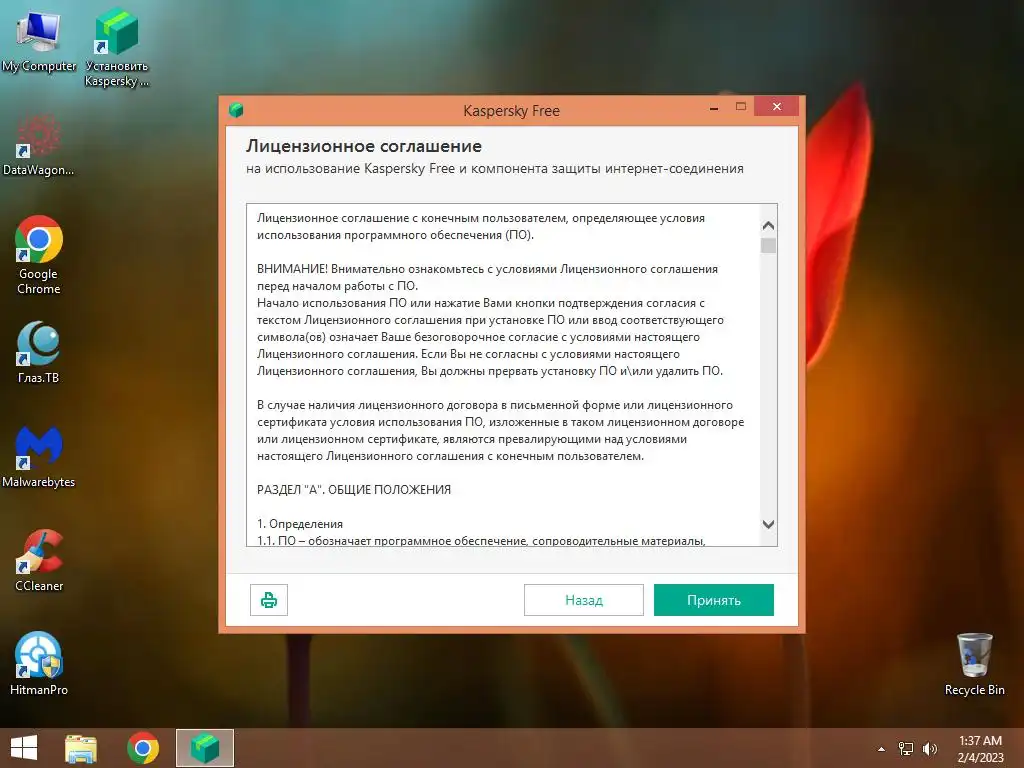Screen dimensions: 1024x768
Task: Select the Recycle Bin icon
Action: [974, 664]
